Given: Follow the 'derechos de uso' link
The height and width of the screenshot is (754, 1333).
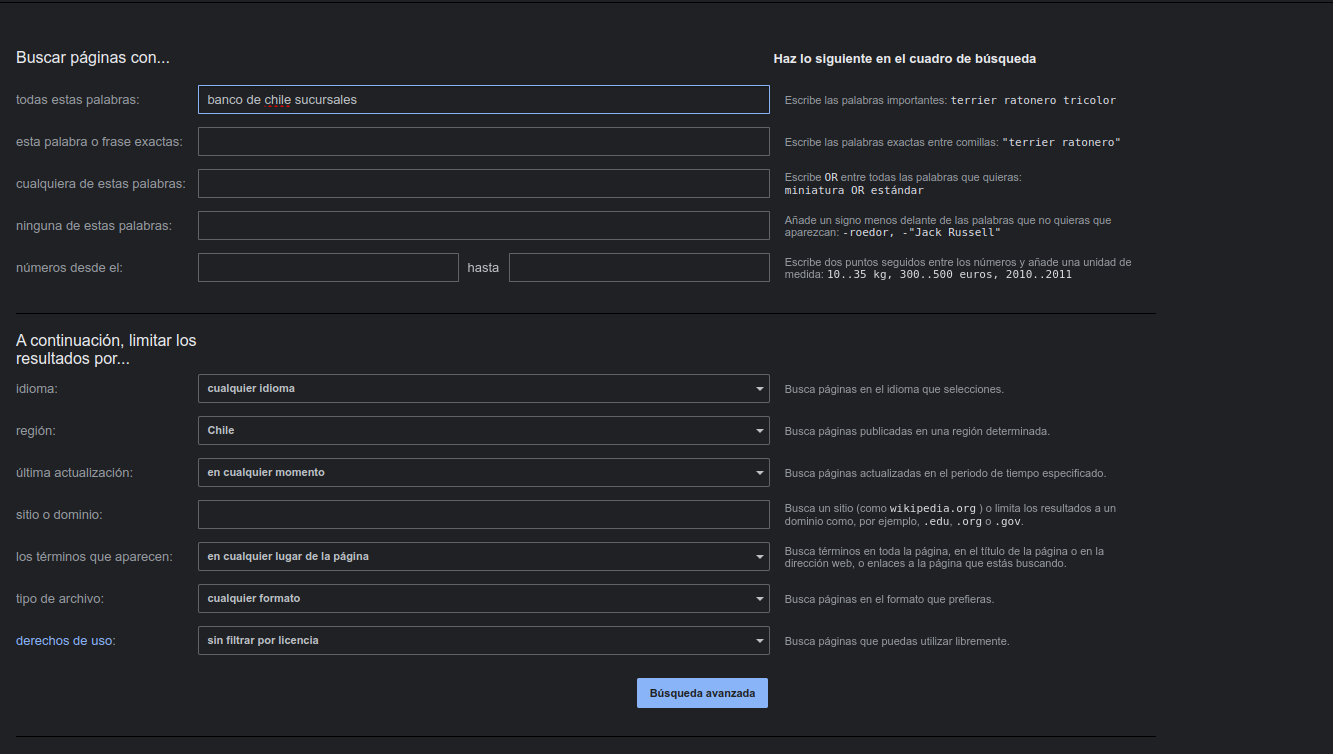Looking at the screenshot, I should [x=64, y=641].
